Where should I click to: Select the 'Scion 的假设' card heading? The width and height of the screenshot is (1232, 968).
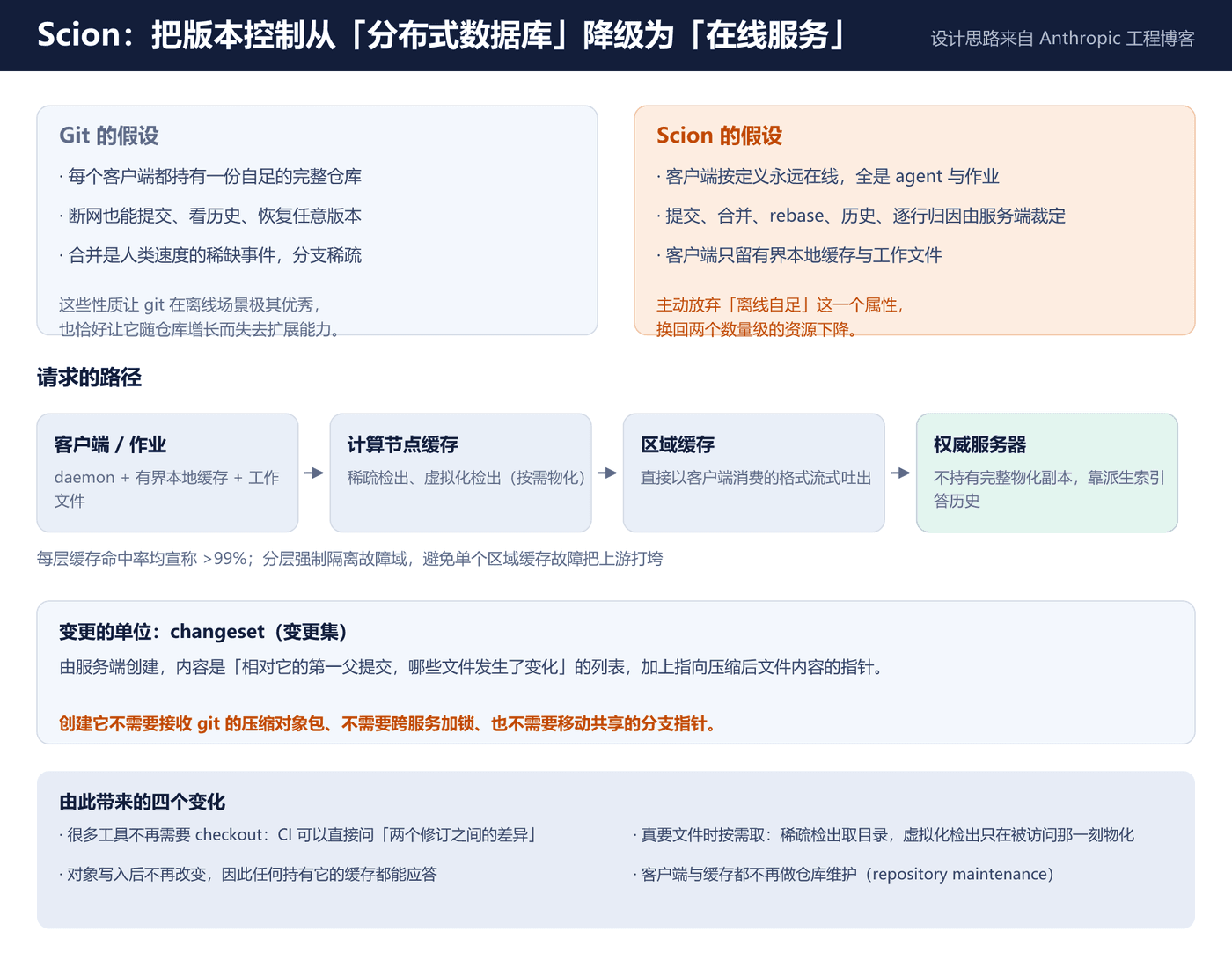(x=719, y=136)
